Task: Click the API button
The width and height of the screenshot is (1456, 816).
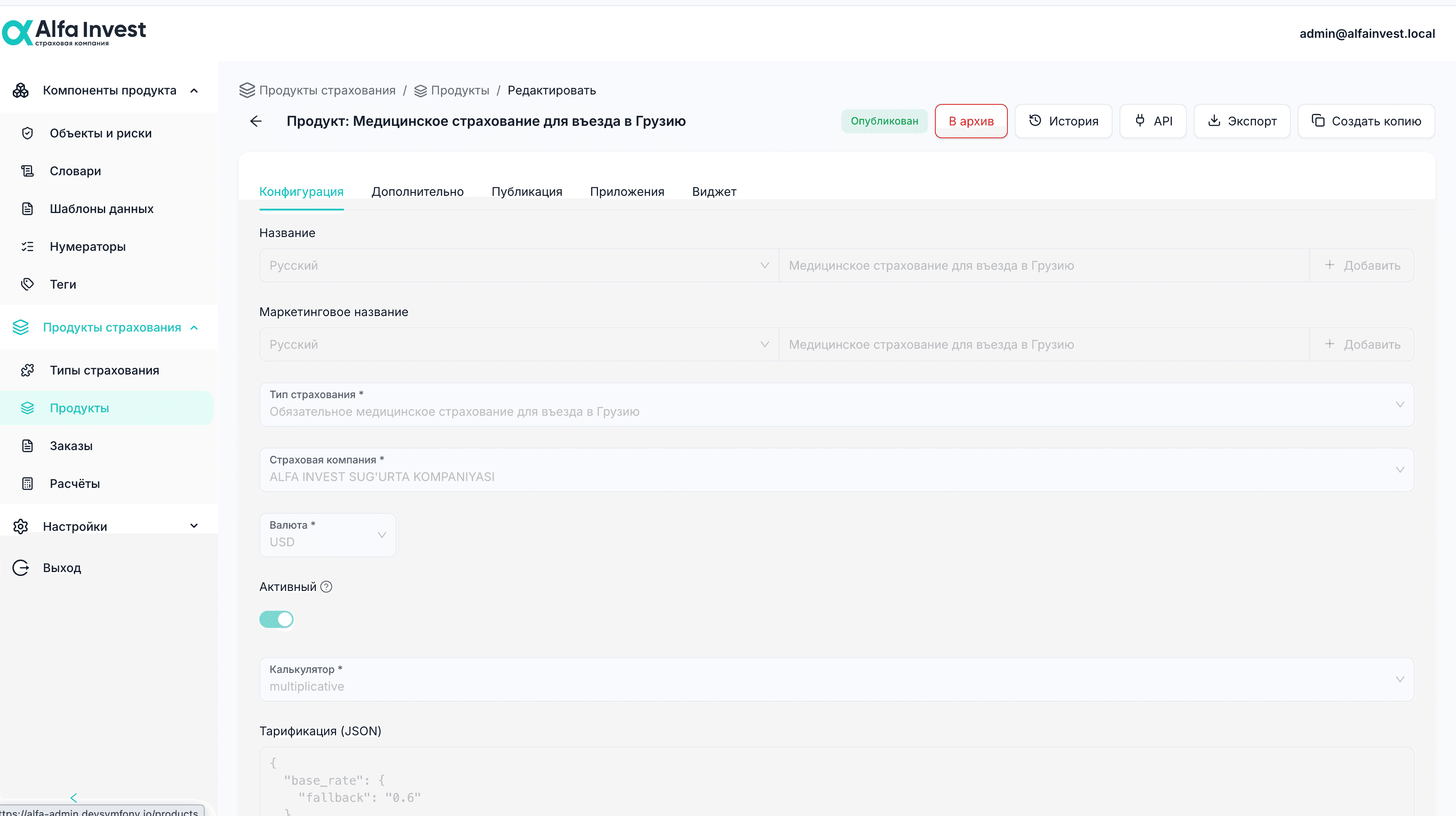Action: (x=1153, y=121)
